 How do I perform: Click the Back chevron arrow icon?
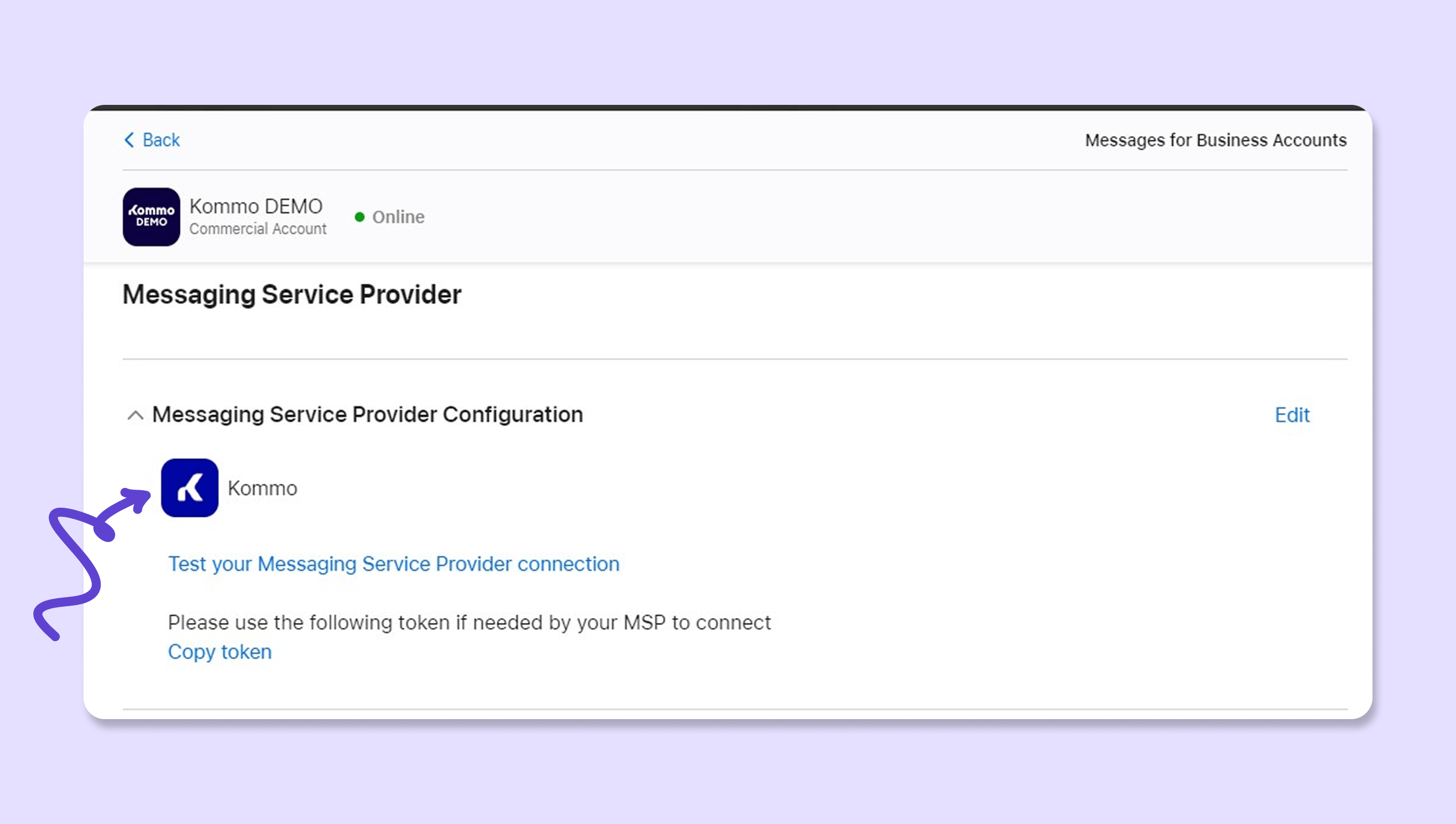(x=129, y=140)
